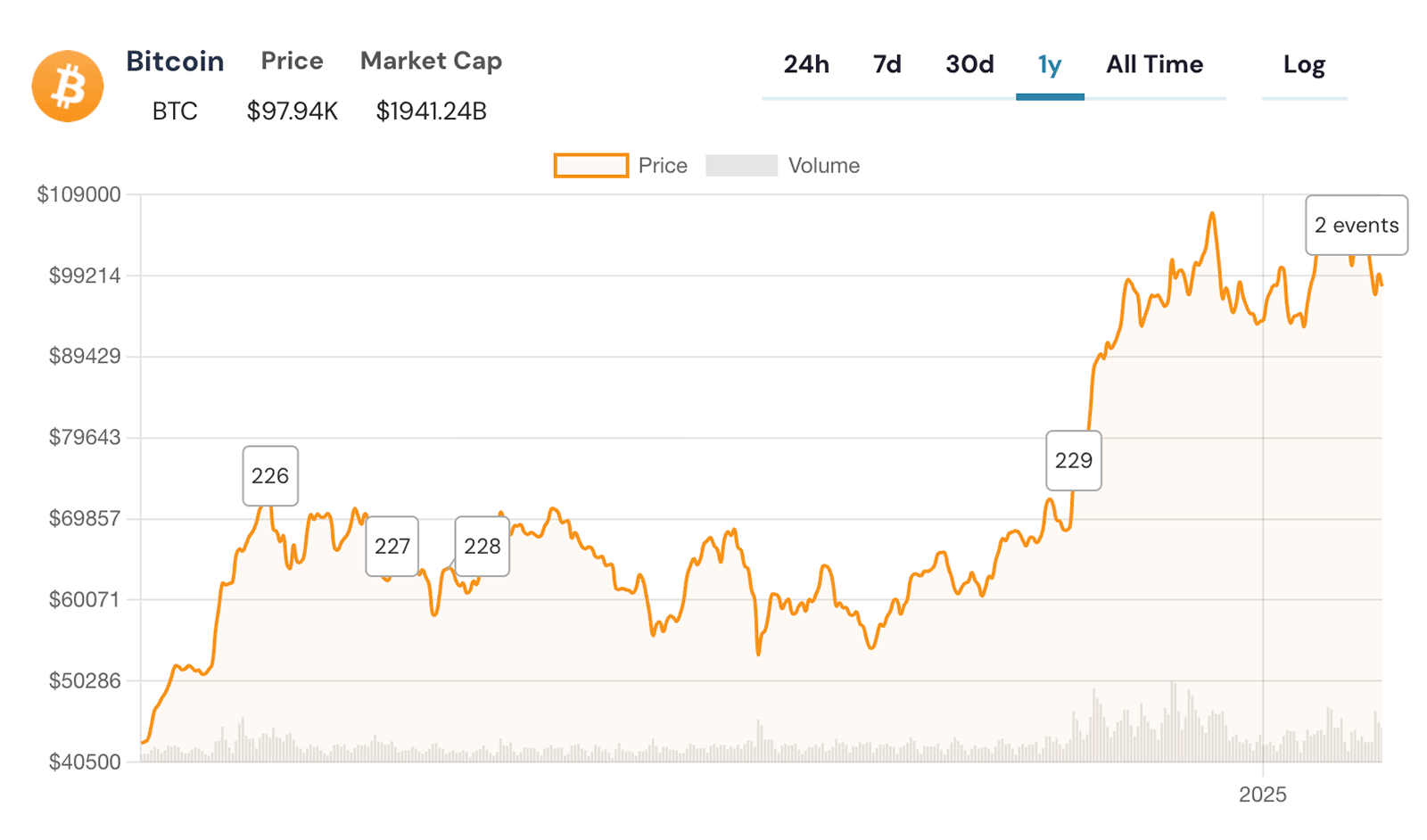Click the Volume legend label

[x=824, y=166]
